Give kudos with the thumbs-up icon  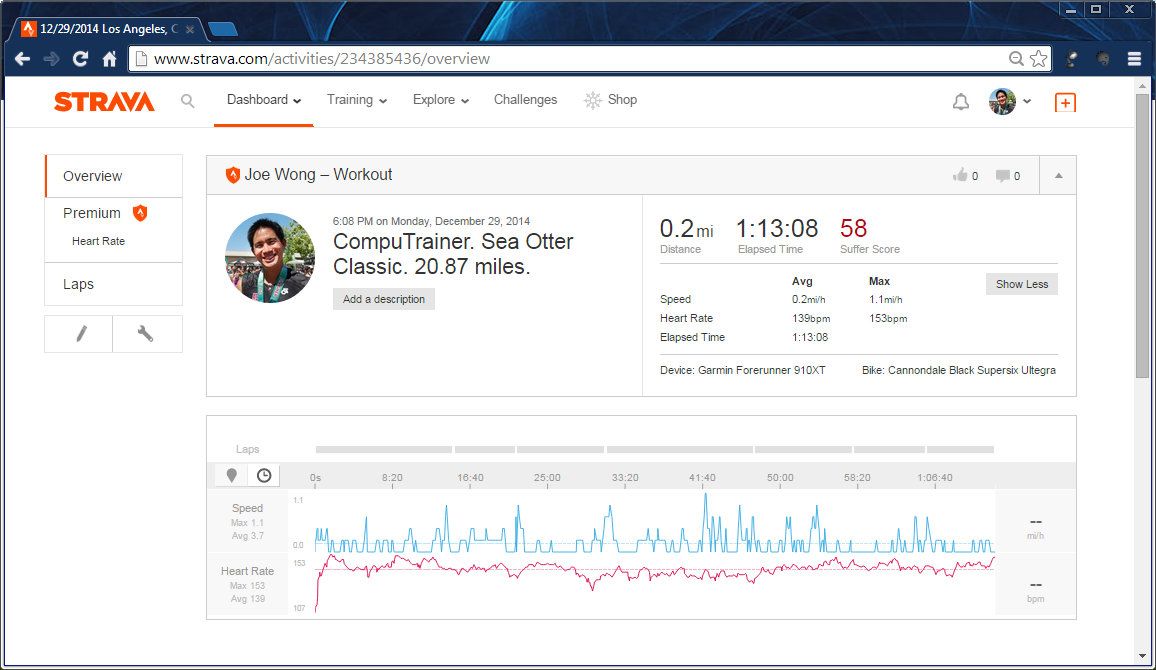tap(961, 175)
